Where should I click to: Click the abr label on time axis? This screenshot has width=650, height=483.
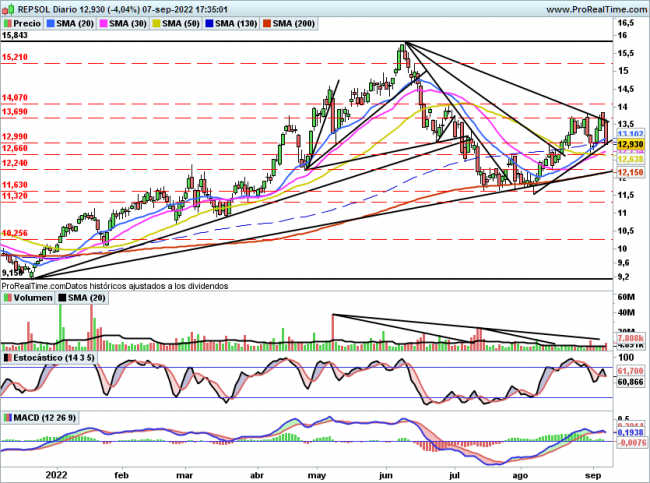pyautogui.click(x=257, y=475)
